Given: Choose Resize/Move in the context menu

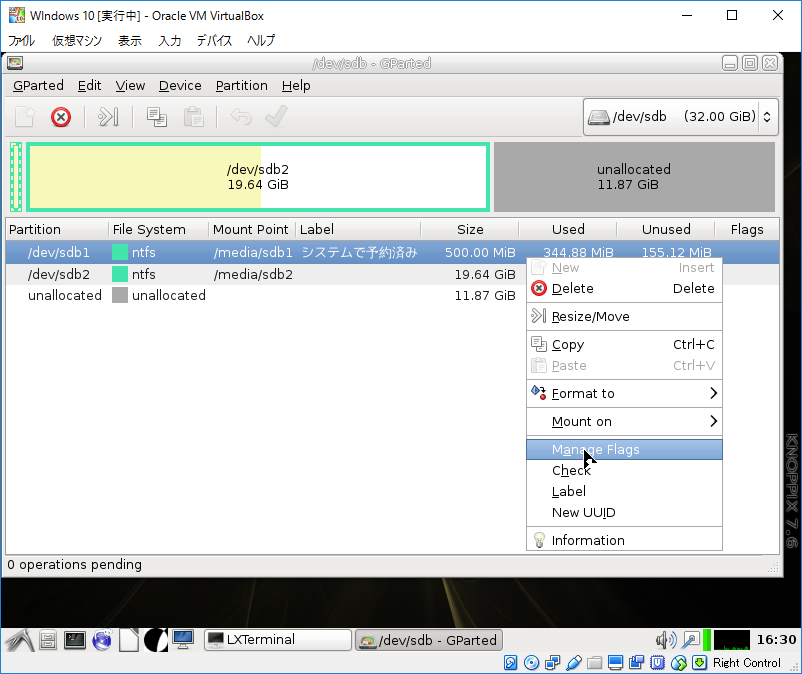Looking at the screenshot, I should pos(624,317).
